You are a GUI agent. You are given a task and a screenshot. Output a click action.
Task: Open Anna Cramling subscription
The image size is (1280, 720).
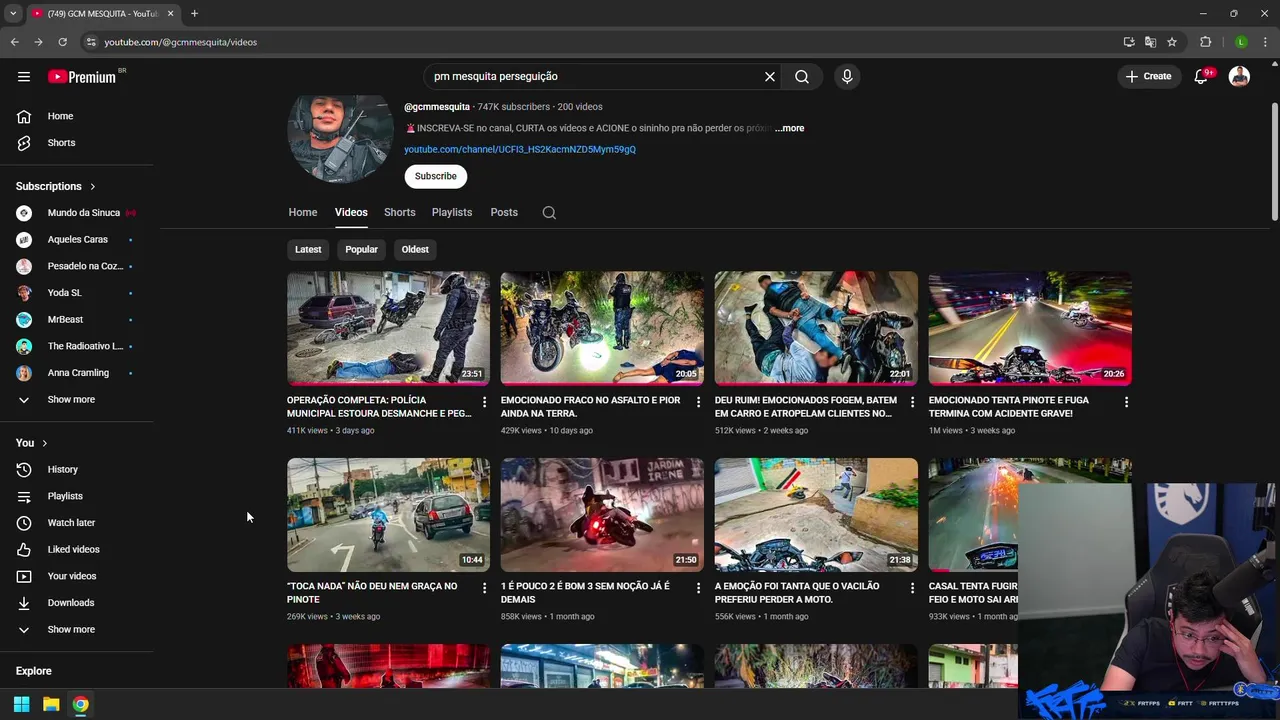[77, 373]
